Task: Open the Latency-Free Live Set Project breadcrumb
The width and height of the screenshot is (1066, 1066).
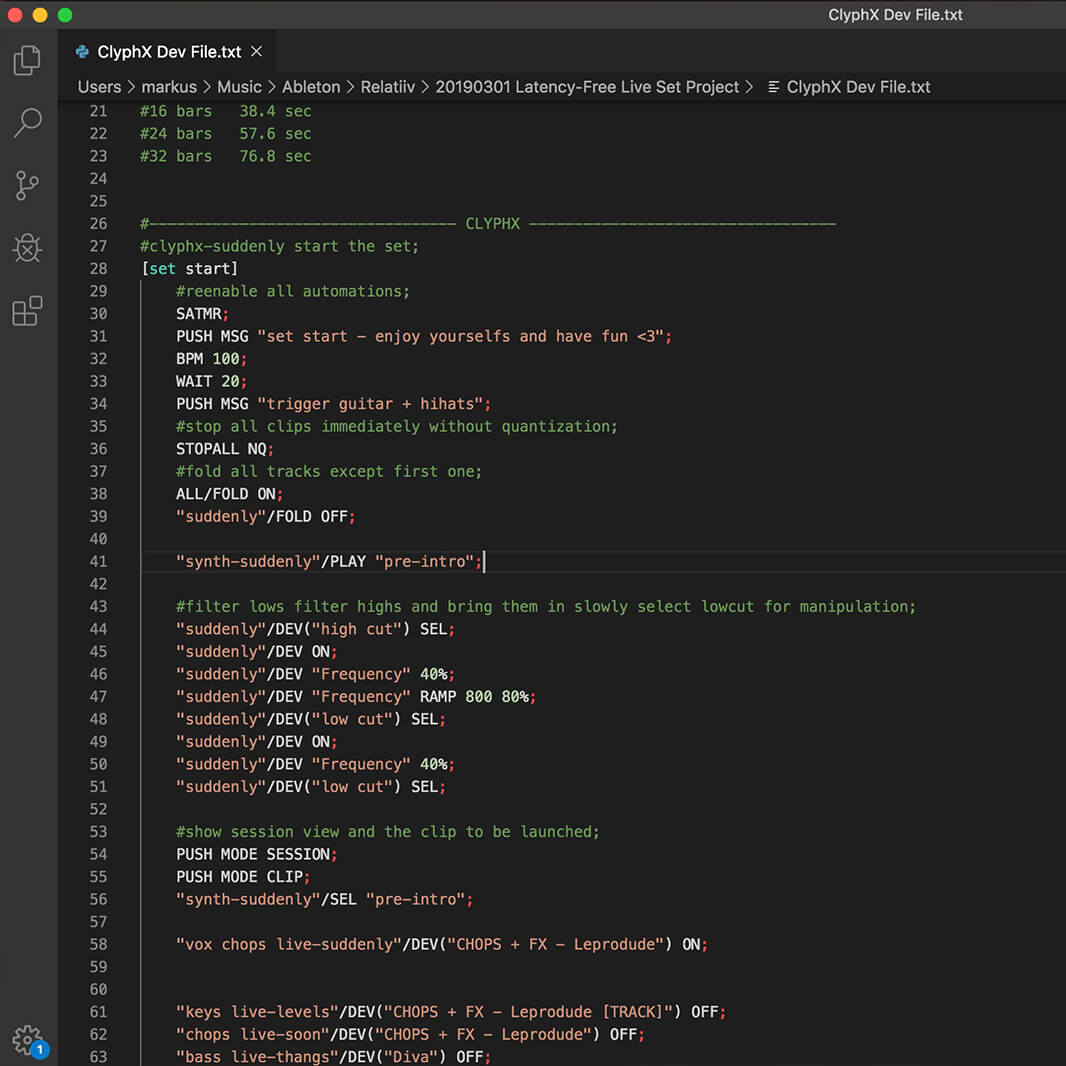Action: (587, 87)
